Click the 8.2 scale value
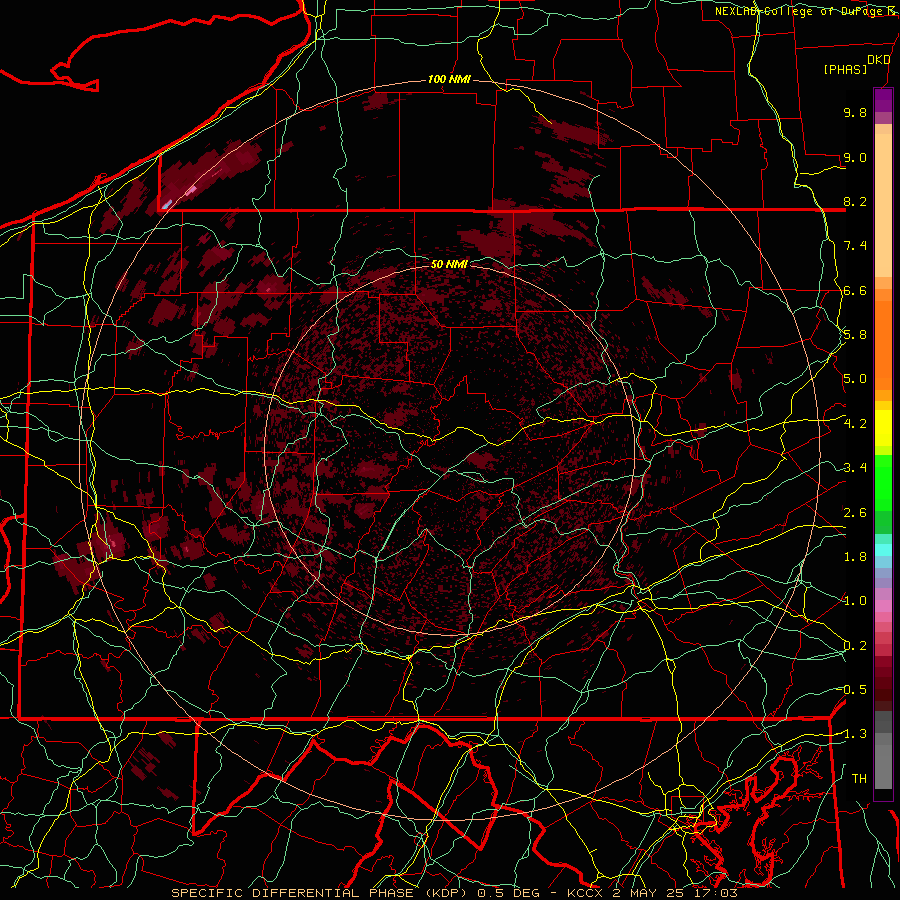 [x=855, y=201]
